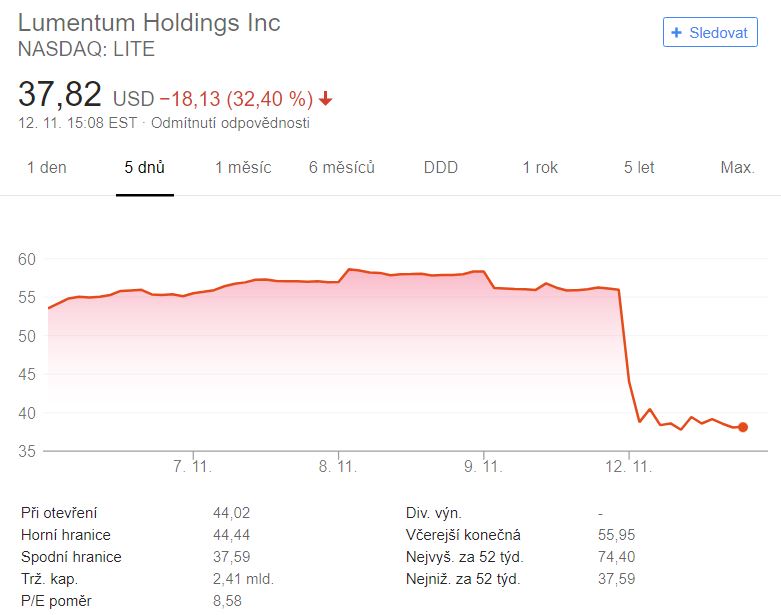The width and height of the screenshot is (781, 615).
Task: Click the 7. 11. date axis marker
Action: point(192,467)
